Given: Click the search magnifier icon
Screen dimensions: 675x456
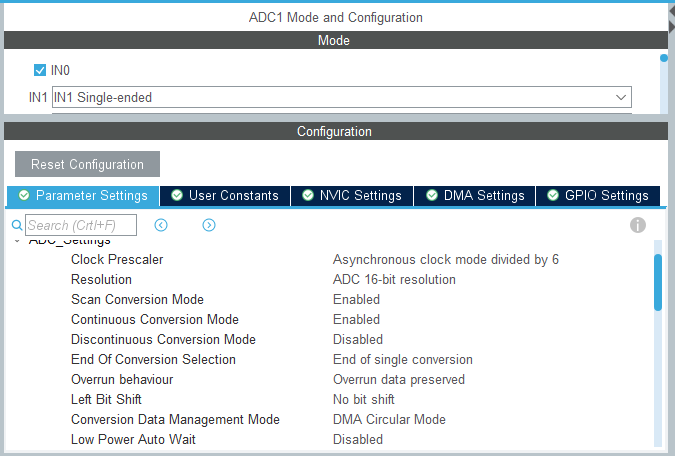Looking at the screenshot, I should 17,225.
